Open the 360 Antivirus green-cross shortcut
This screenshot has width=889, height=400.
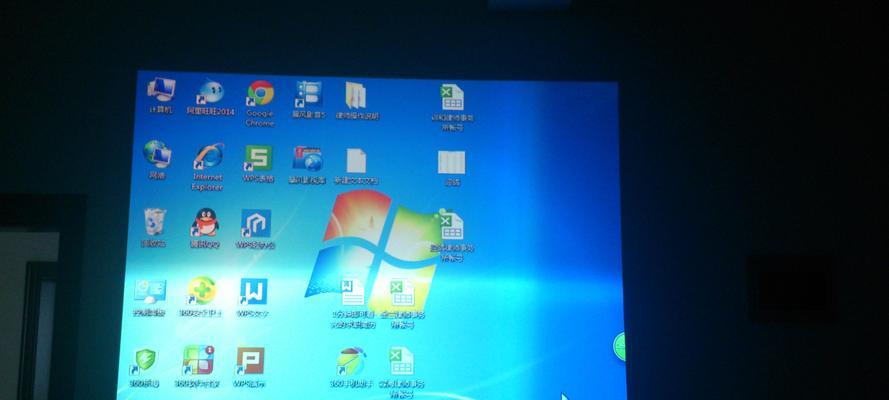[200, 297]
